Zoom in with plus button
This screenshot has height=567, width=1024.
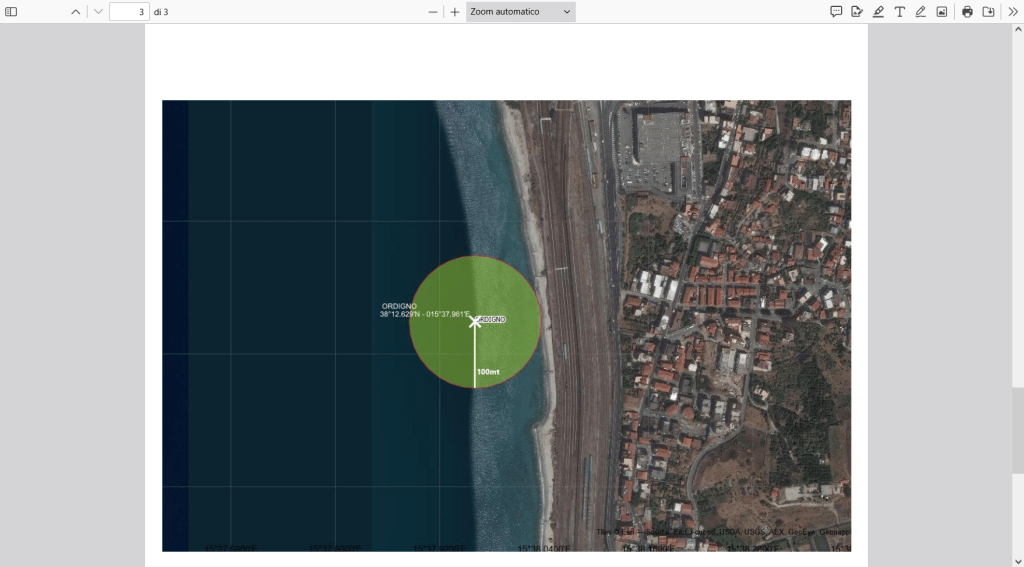point(455,12)
